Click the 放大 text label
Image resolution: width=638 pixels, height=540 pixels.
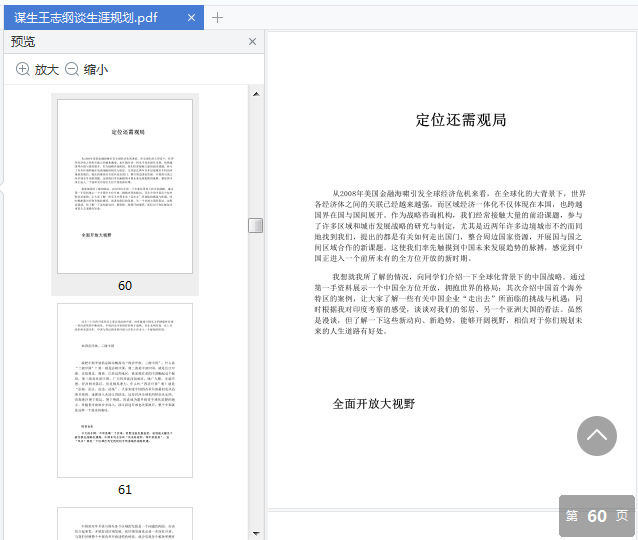pos(47,70)
